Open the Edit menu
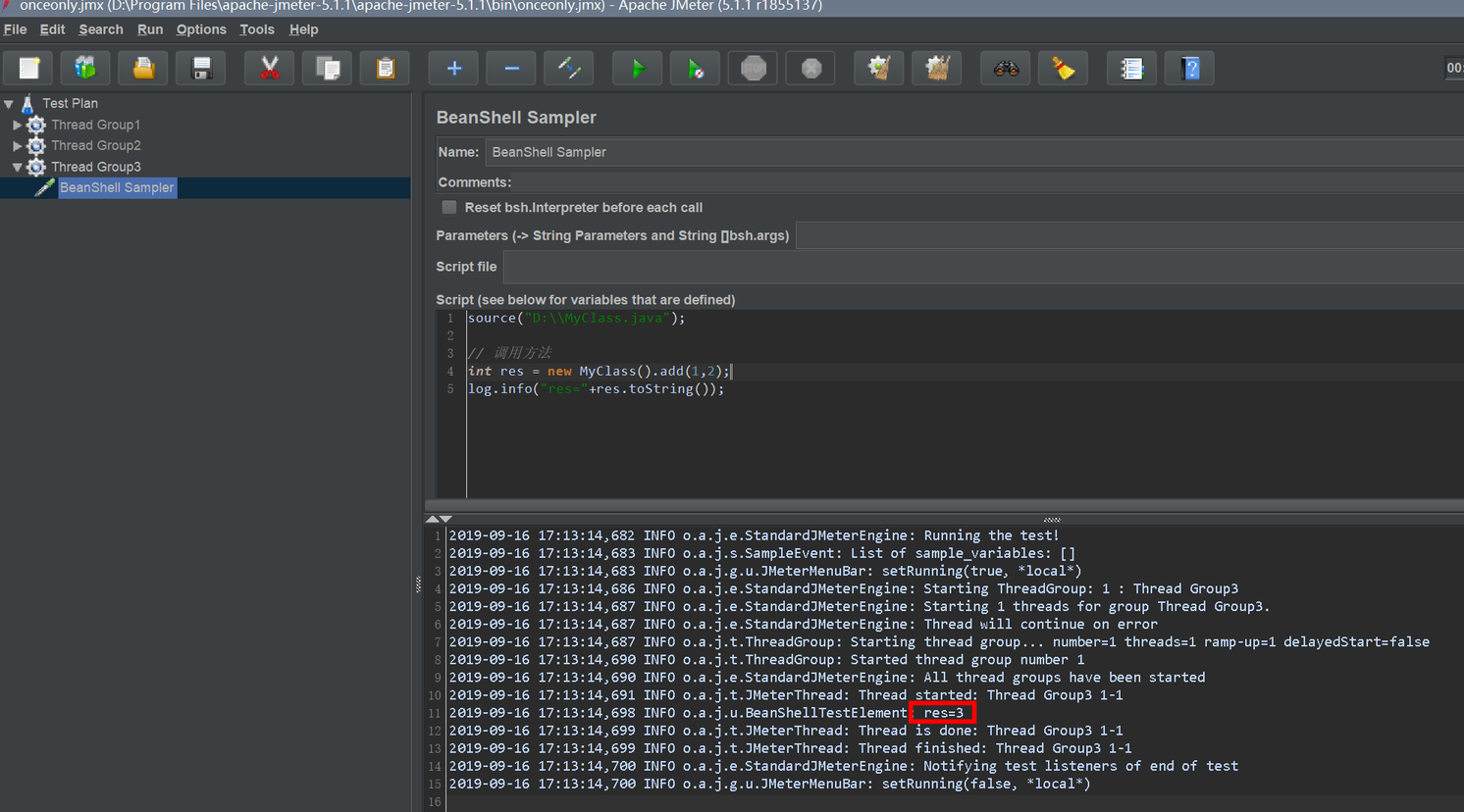This screenshot has height=812, width=1464. [52, 29]
